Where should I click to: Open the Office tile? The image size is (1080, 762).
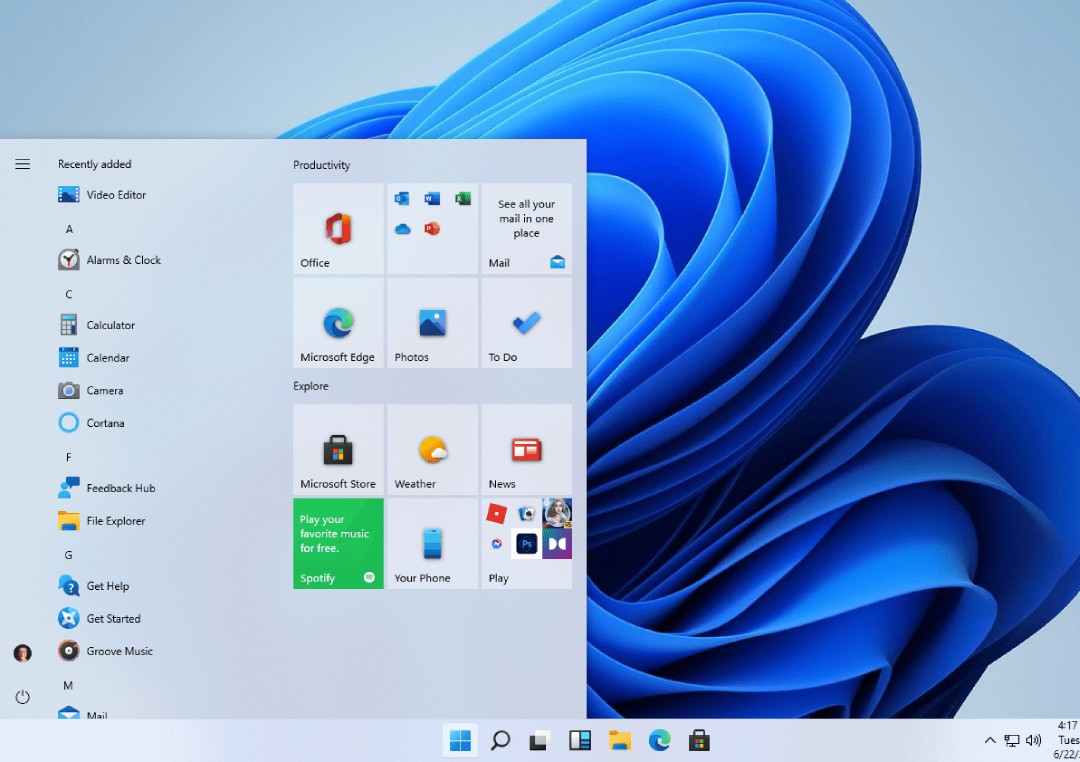338,229
